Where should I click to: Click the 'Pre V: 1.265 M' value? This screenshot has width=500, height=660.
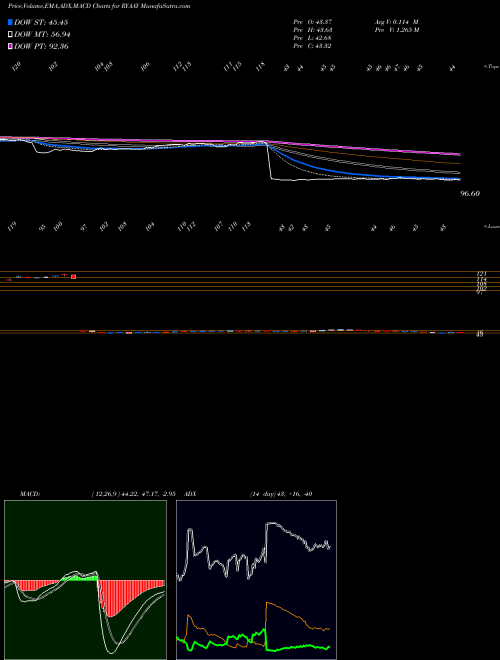(396, 30)
